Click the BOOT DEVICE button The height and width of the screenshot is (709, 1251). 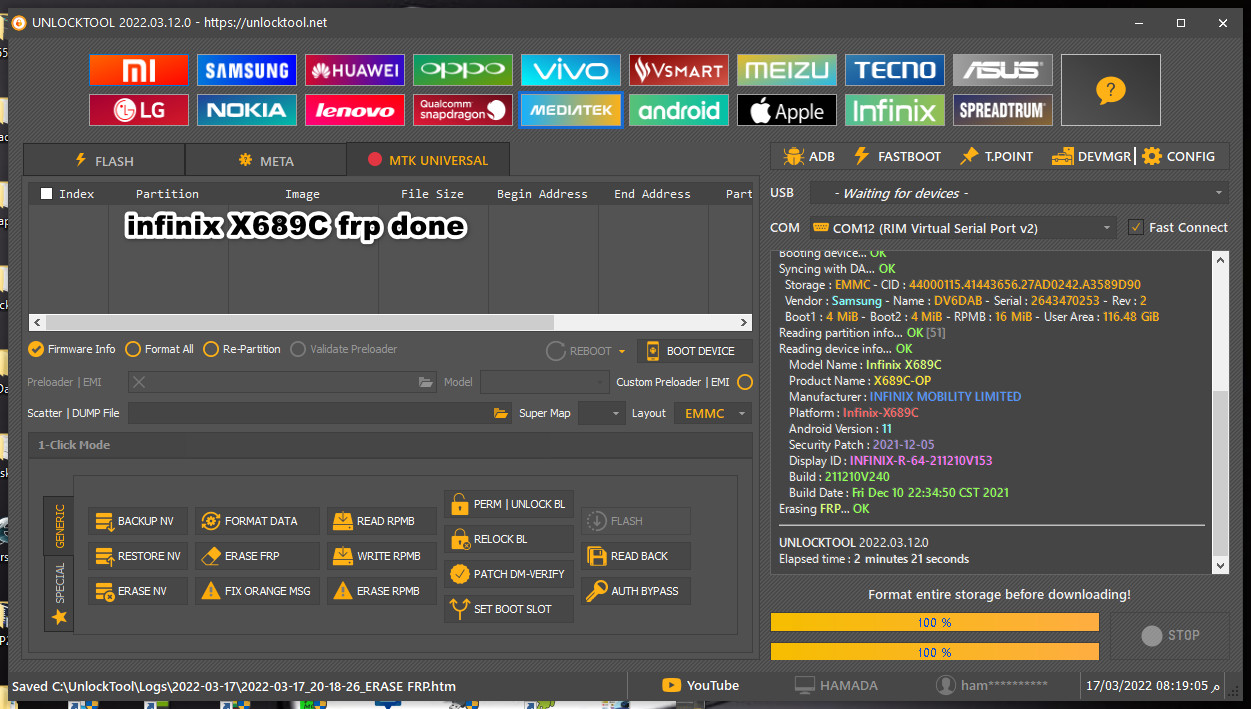pos(694,351)
